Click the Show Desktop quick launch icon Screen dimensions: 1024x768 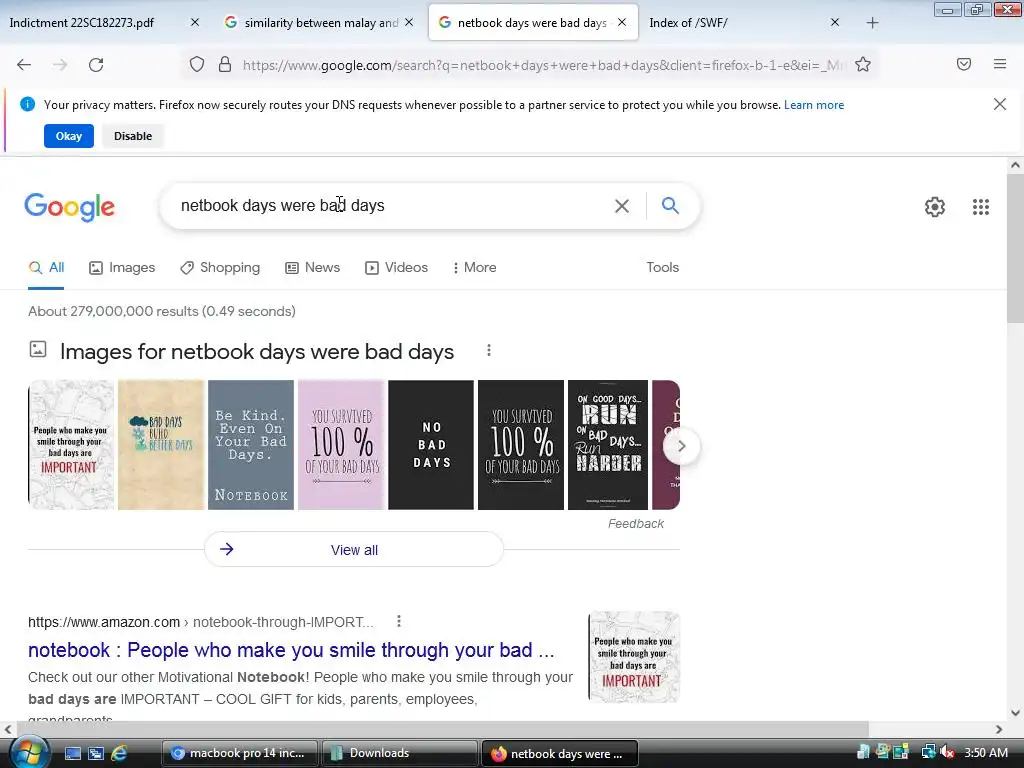(x=72, y=753)
